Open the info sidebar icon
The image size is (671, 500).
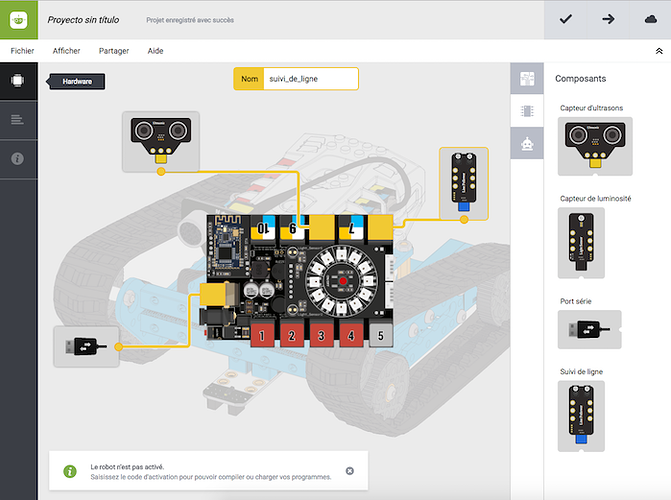click(18, 159)
